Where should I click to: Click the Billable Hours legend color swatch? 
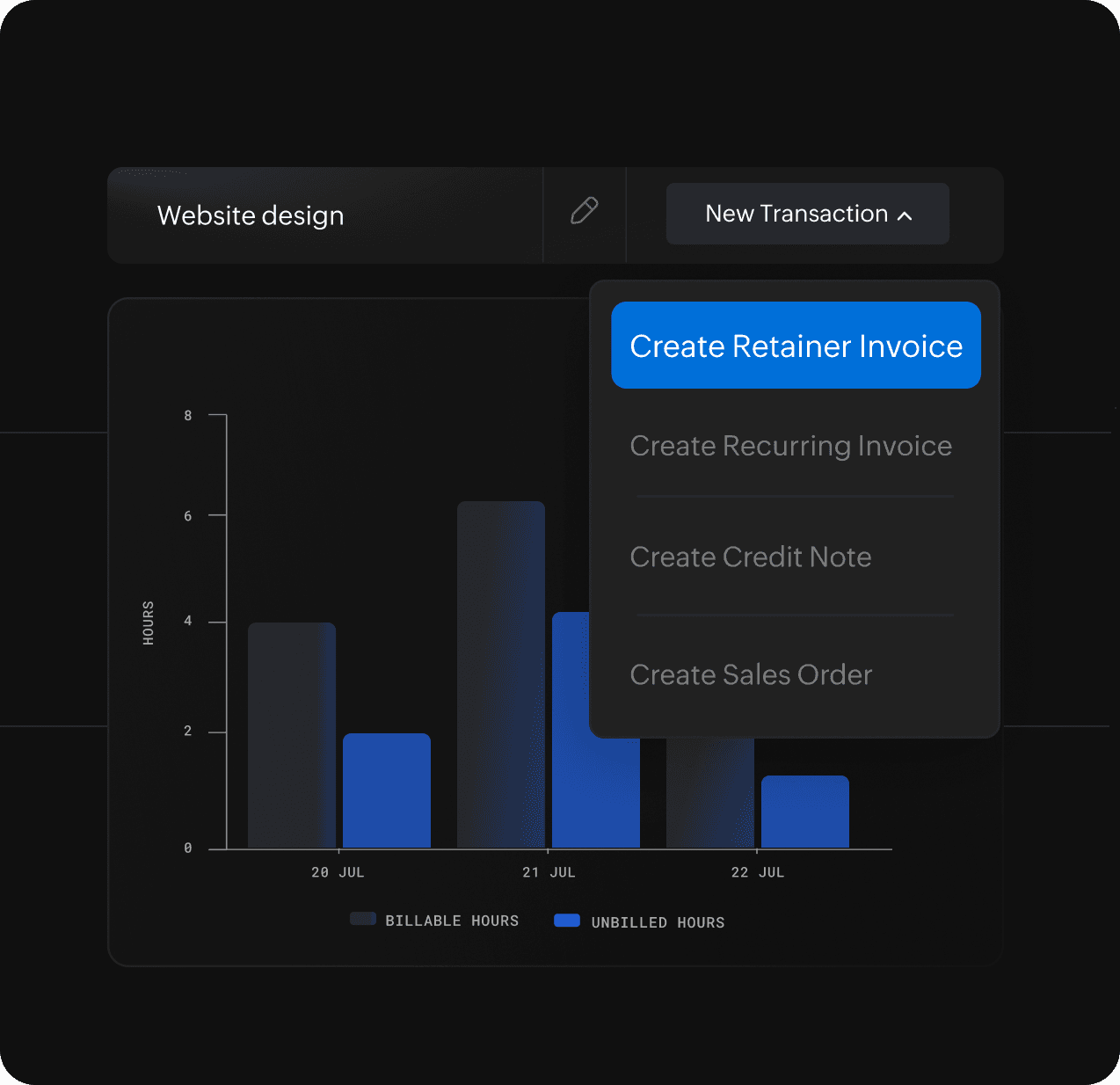[362, 919]
